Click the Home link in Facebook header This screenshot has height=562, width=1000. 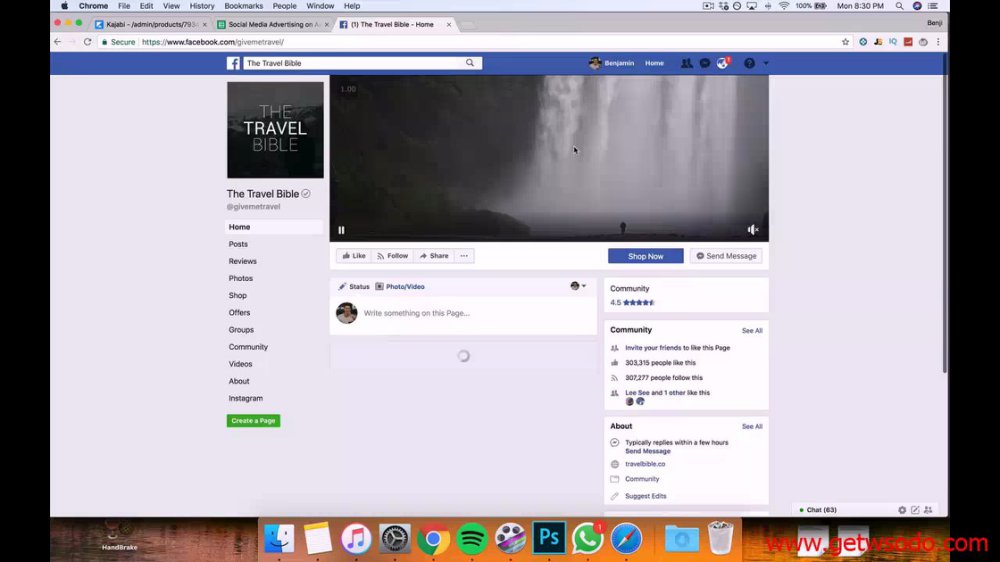point(654,63)
